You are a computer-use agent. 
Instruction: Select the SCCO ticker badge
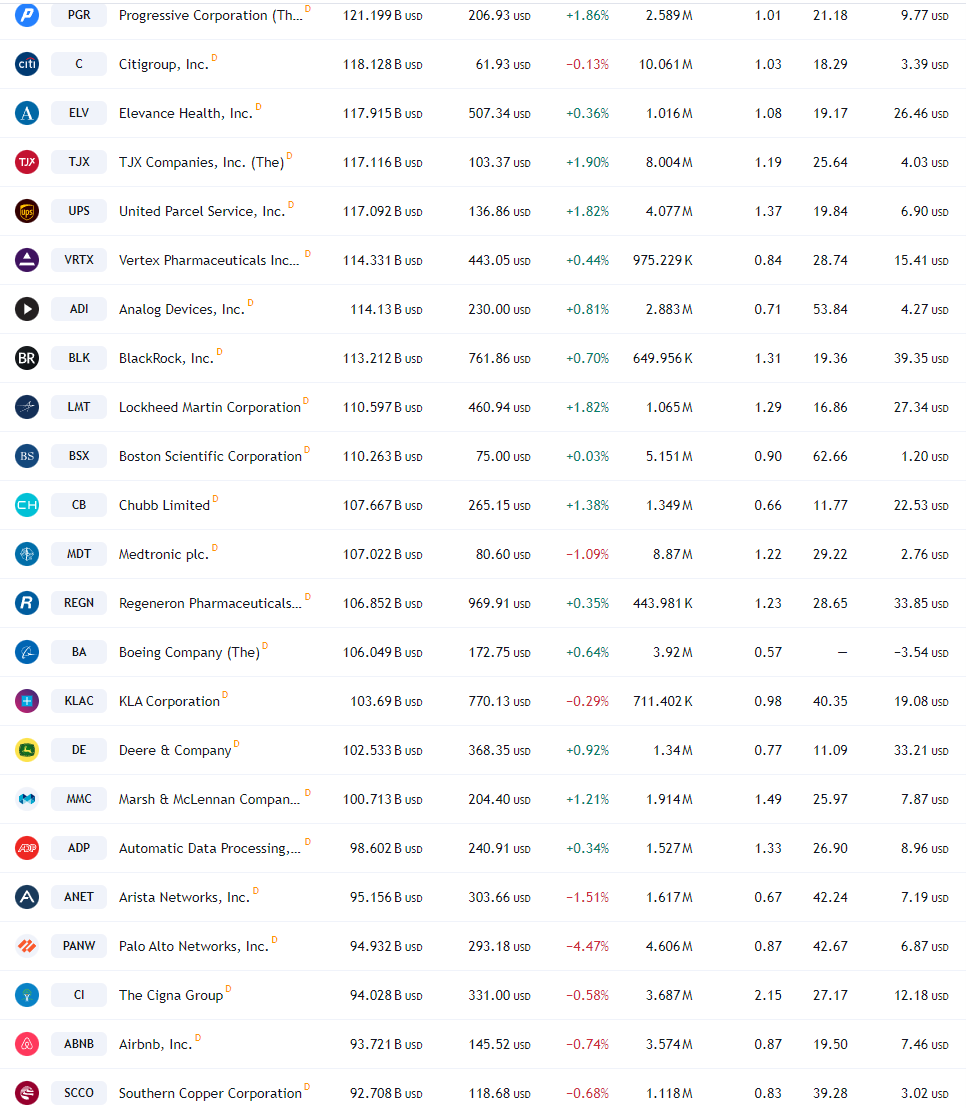click(79, 1093)
